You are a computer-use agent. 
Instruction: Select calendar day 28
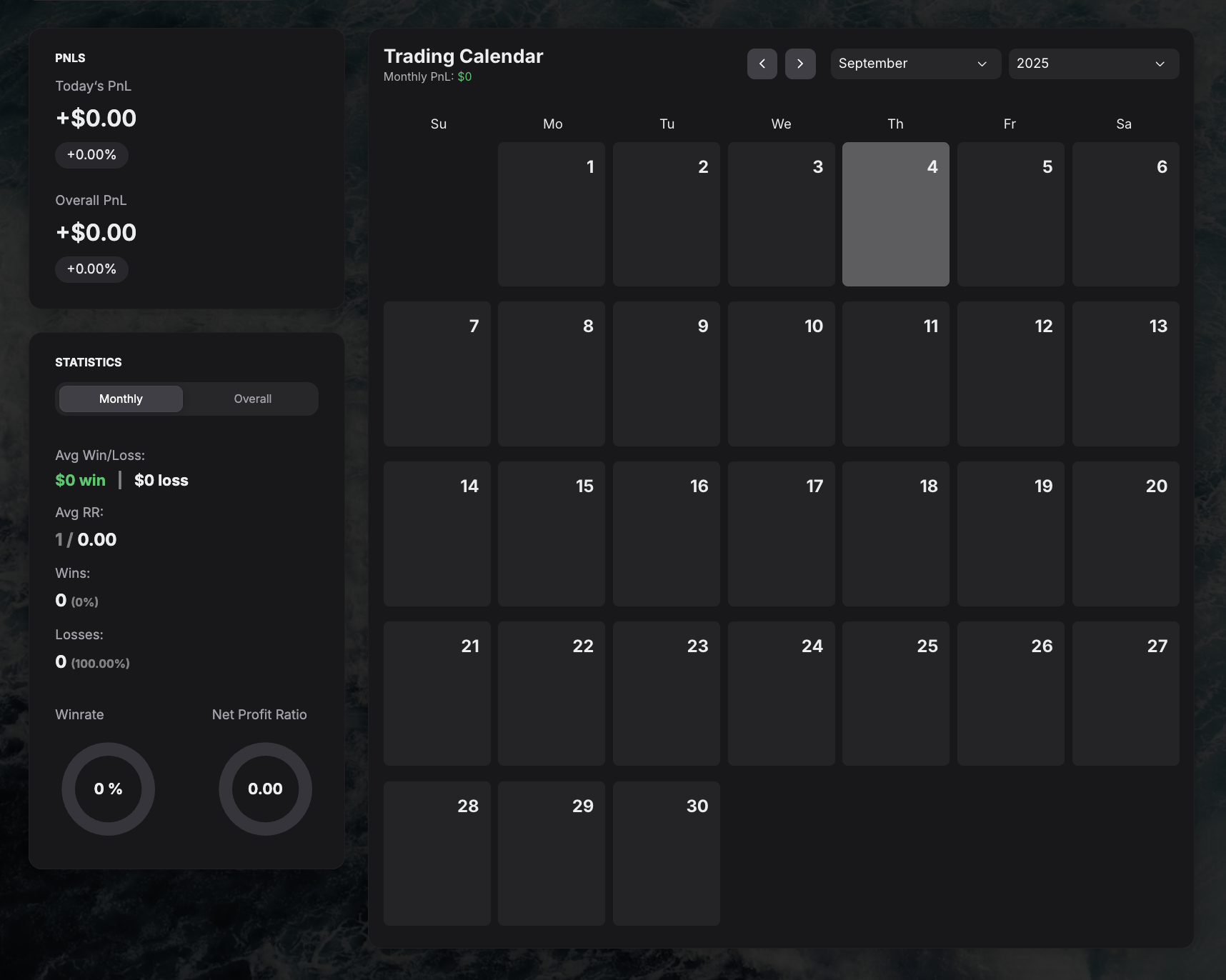(x=437, y=854)
